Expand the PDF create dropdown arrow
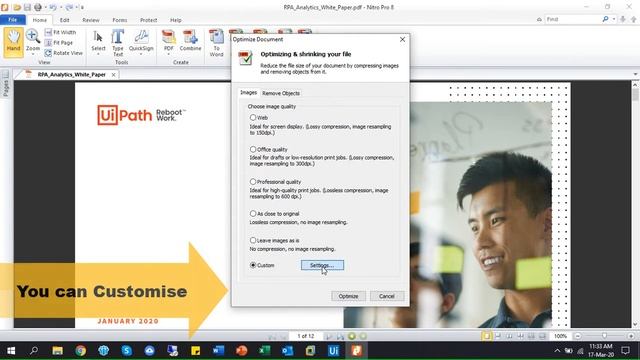640x360 pixels. pos(169,54)
